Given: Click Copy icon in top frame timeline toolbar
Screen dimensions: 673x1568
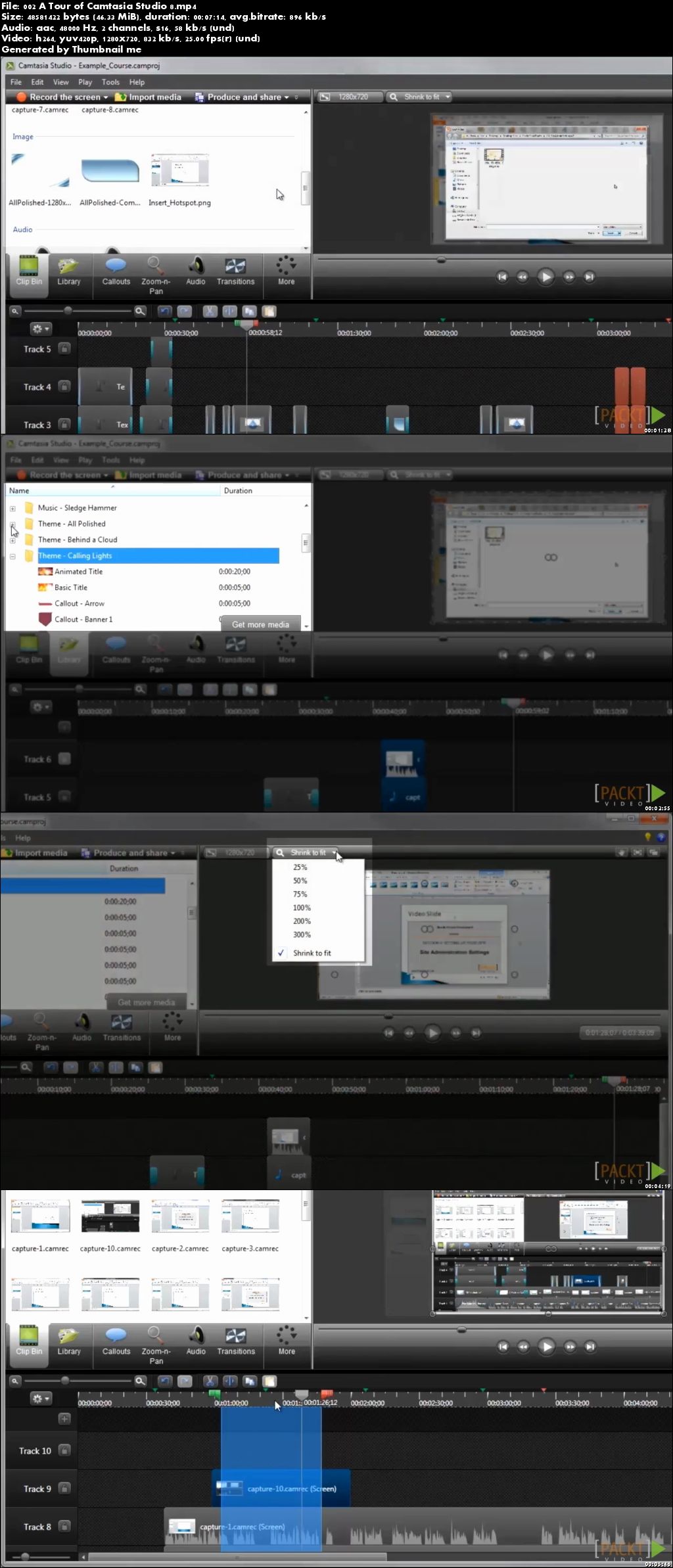Looking at the screenshot, I should point(249,311).
